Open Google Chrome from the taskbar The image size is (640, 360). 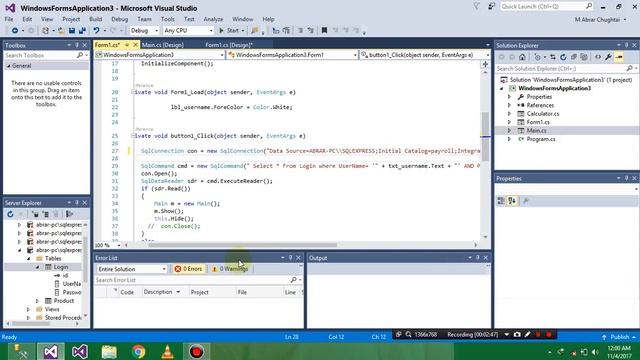(138, 351)
